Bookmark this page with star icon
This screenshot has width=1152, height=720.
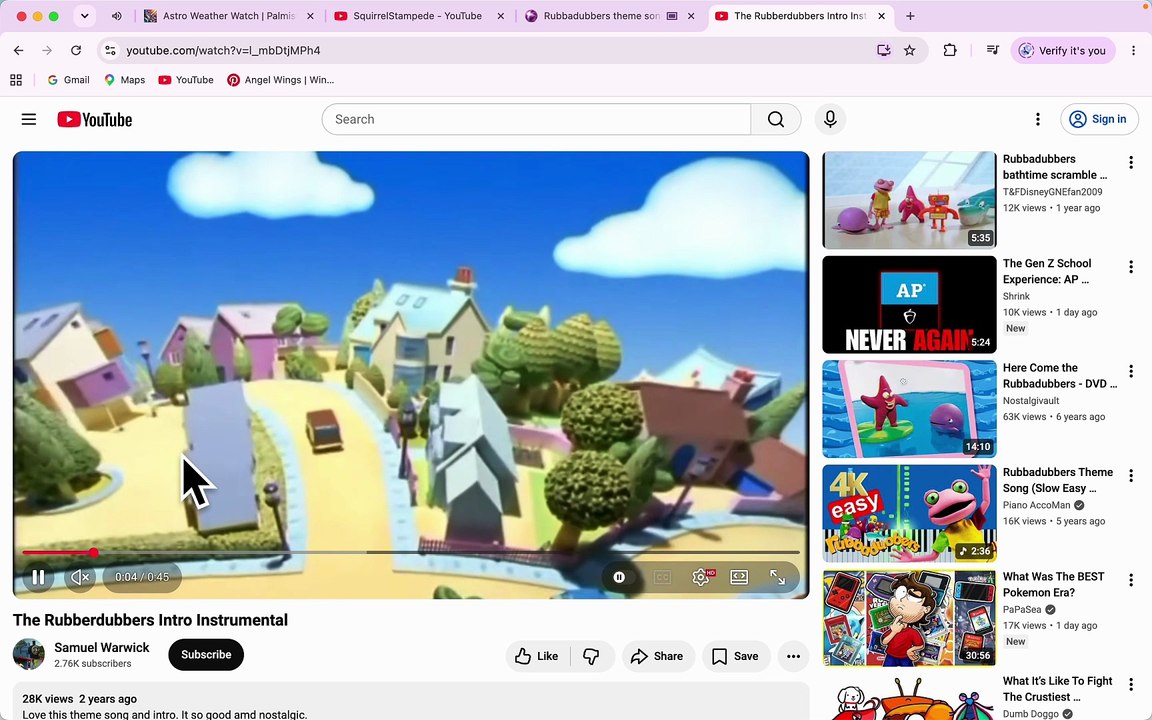[910, 50]
